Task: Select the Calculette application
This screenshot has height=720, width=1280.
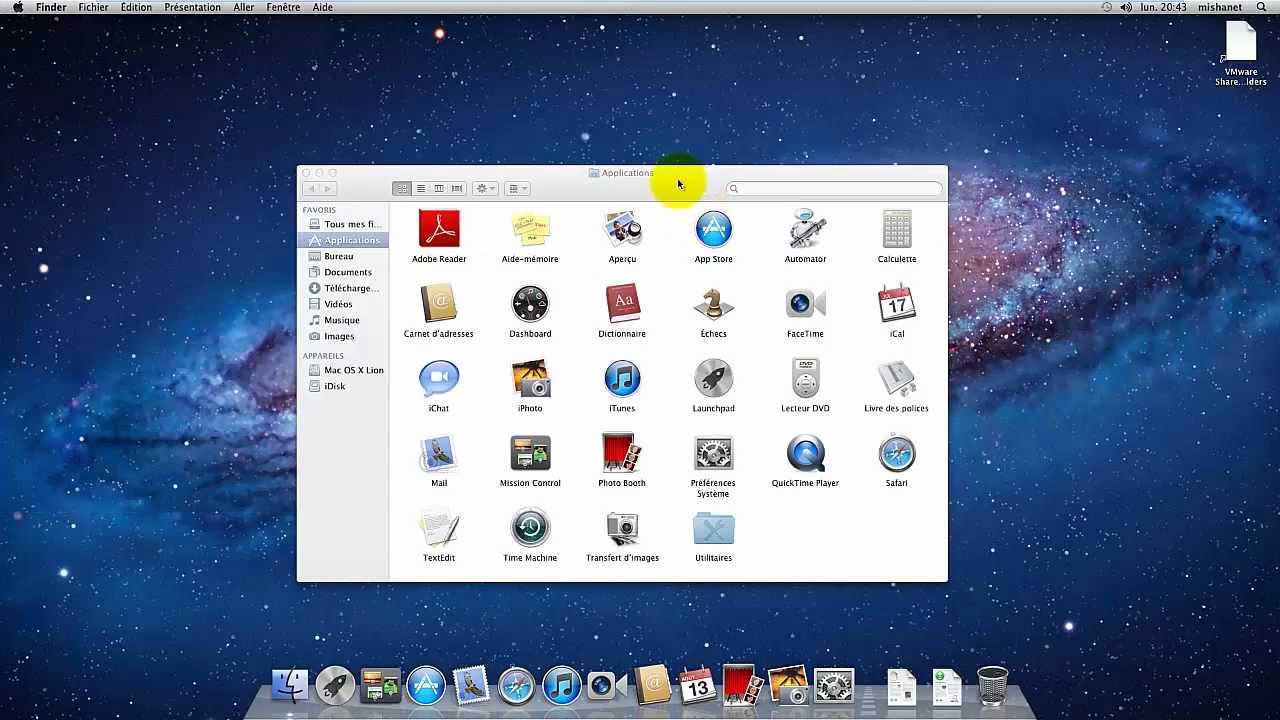Action: coord(897,230)
